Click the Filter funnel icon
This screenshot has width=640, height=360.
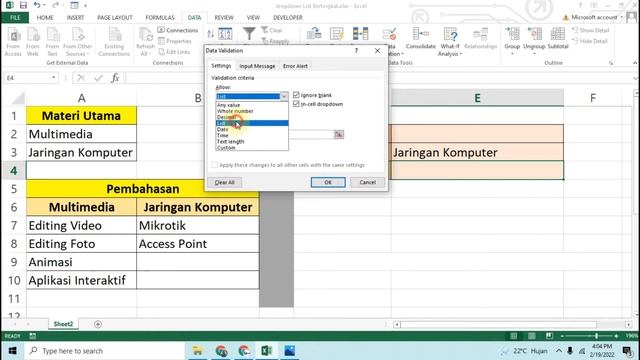(x=249, y=34)
